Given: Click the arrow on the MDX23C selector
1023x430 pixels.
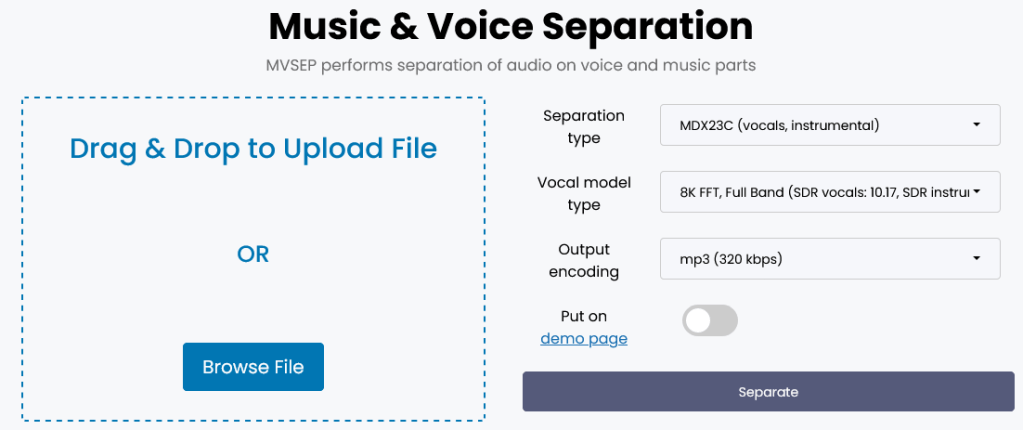Looking at the screenshot, I should (976, 125).
